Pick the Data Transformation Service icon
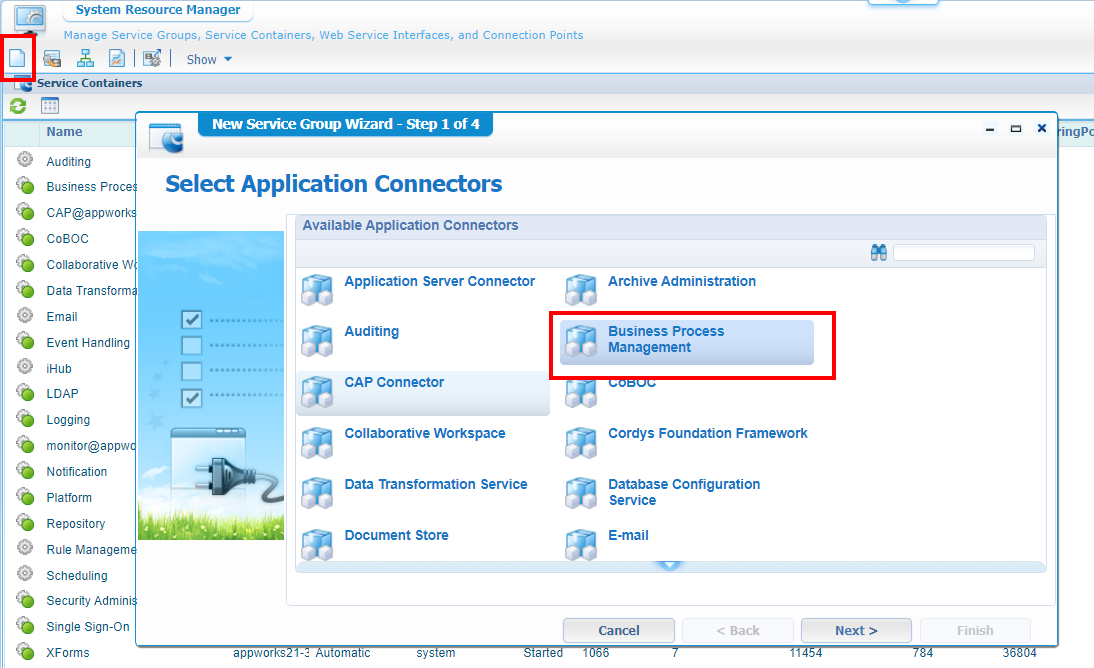This screenshot has height=668, width=1094. click(317, 493)
